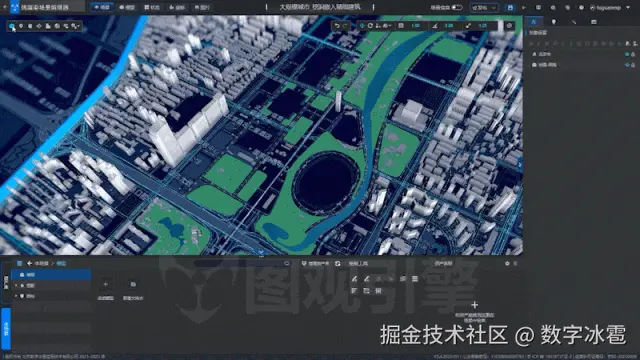This screenshot has height=360, width=640.
Task: Open the image tab in right panel
Action: (594, 22)
